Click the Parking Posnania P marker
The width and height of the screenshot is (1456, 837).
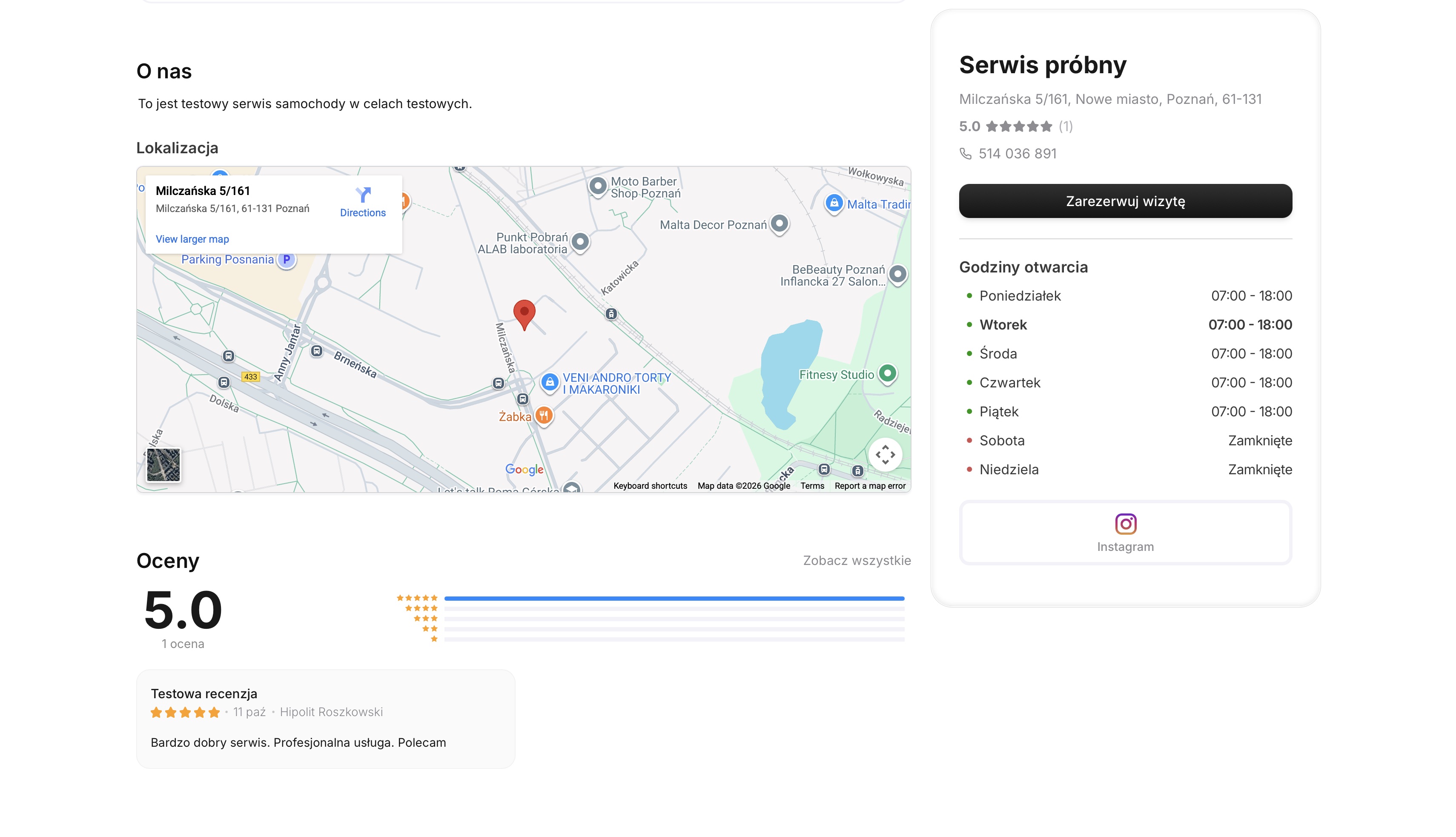click(286, 259)
